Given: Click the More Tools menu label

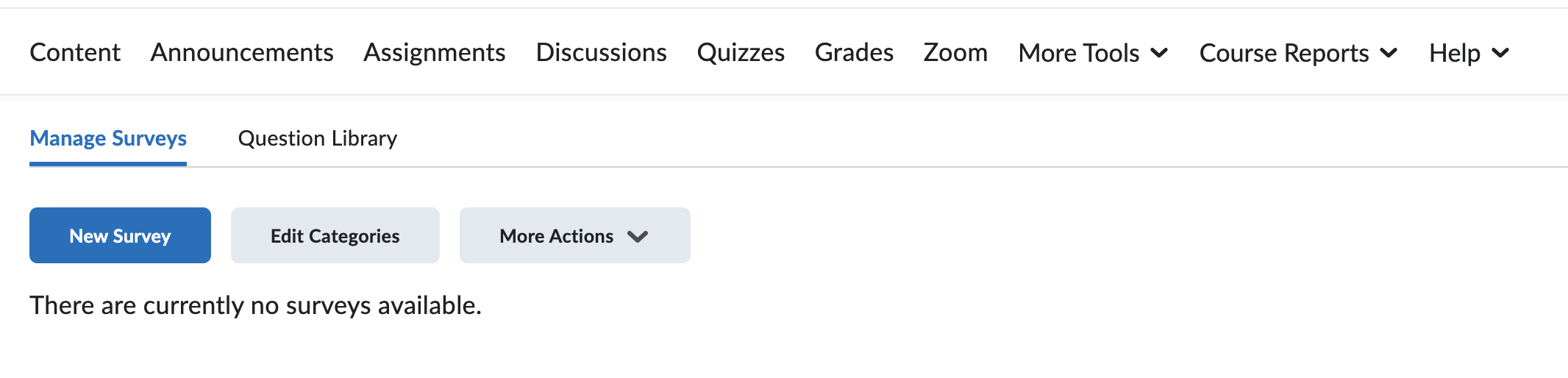Looking at the screenshot, I should [1078, 53].
